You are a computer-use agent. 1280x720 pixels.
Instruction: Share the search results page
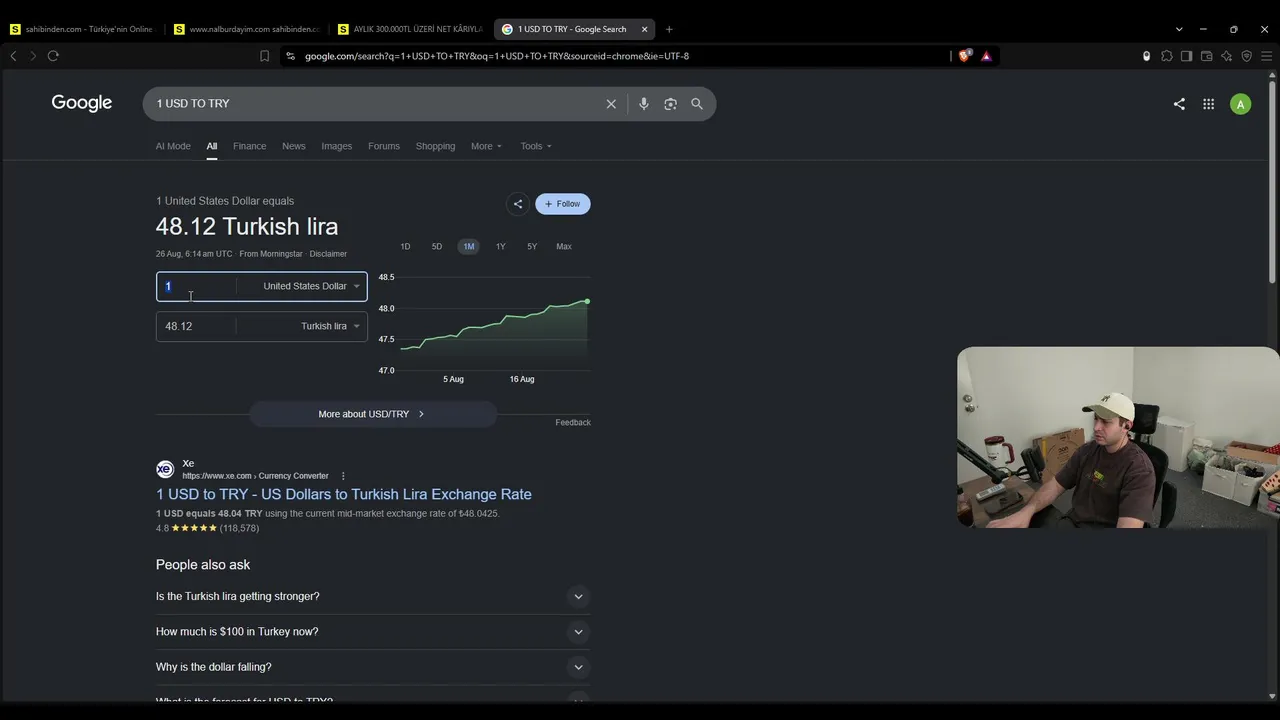1179,104
